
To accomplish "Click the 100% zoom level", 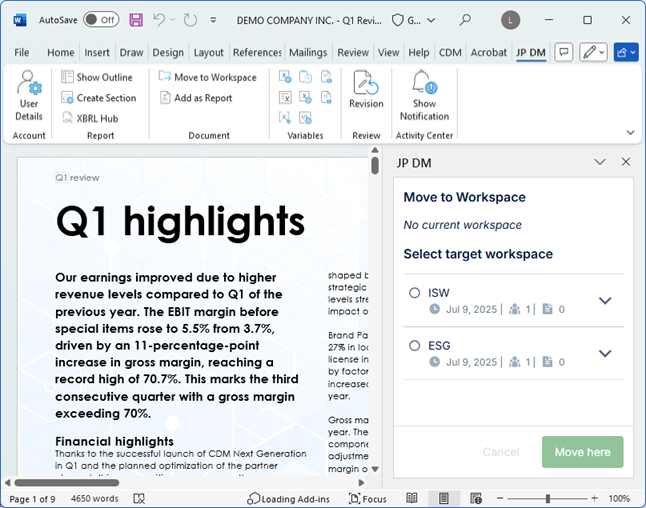I will [x=619, y=499].
